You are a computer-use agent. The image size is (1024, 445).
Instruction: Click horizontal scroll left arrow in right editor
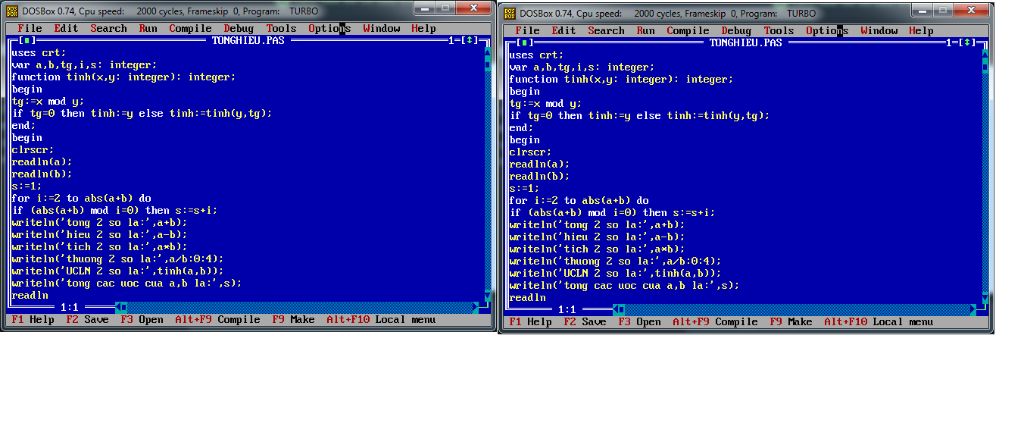(x=616, y=309)
